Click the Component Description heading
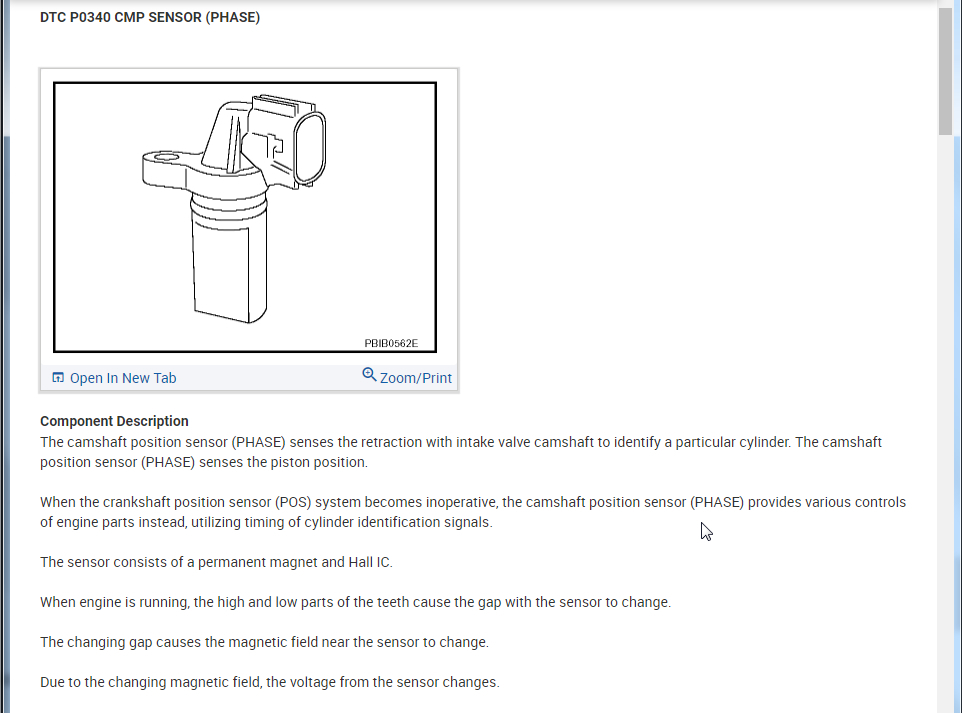 pos(114,421)
